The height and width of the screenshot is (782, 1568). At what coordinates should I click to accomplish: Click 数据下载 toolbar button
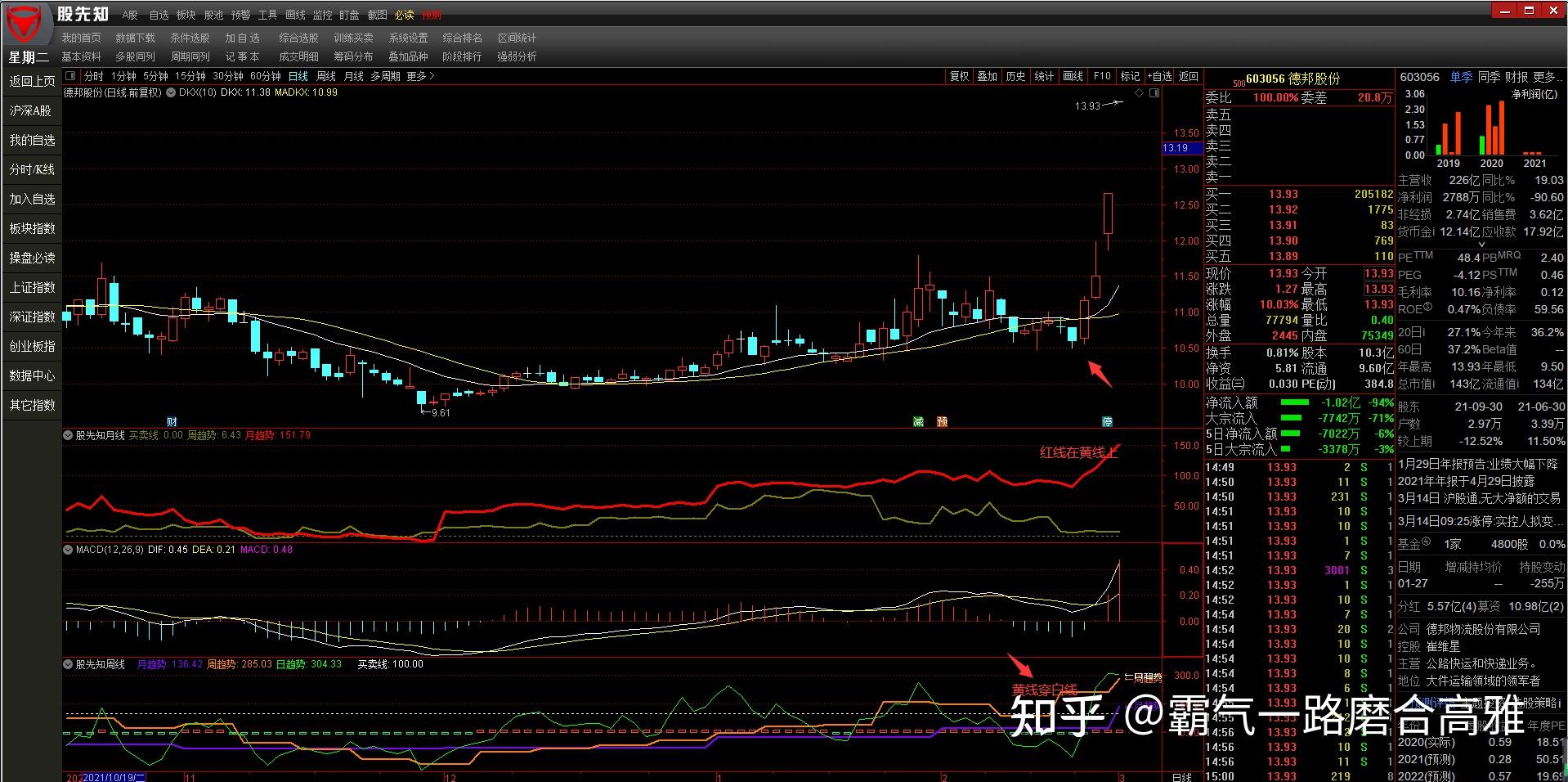(x=135, y=38)
